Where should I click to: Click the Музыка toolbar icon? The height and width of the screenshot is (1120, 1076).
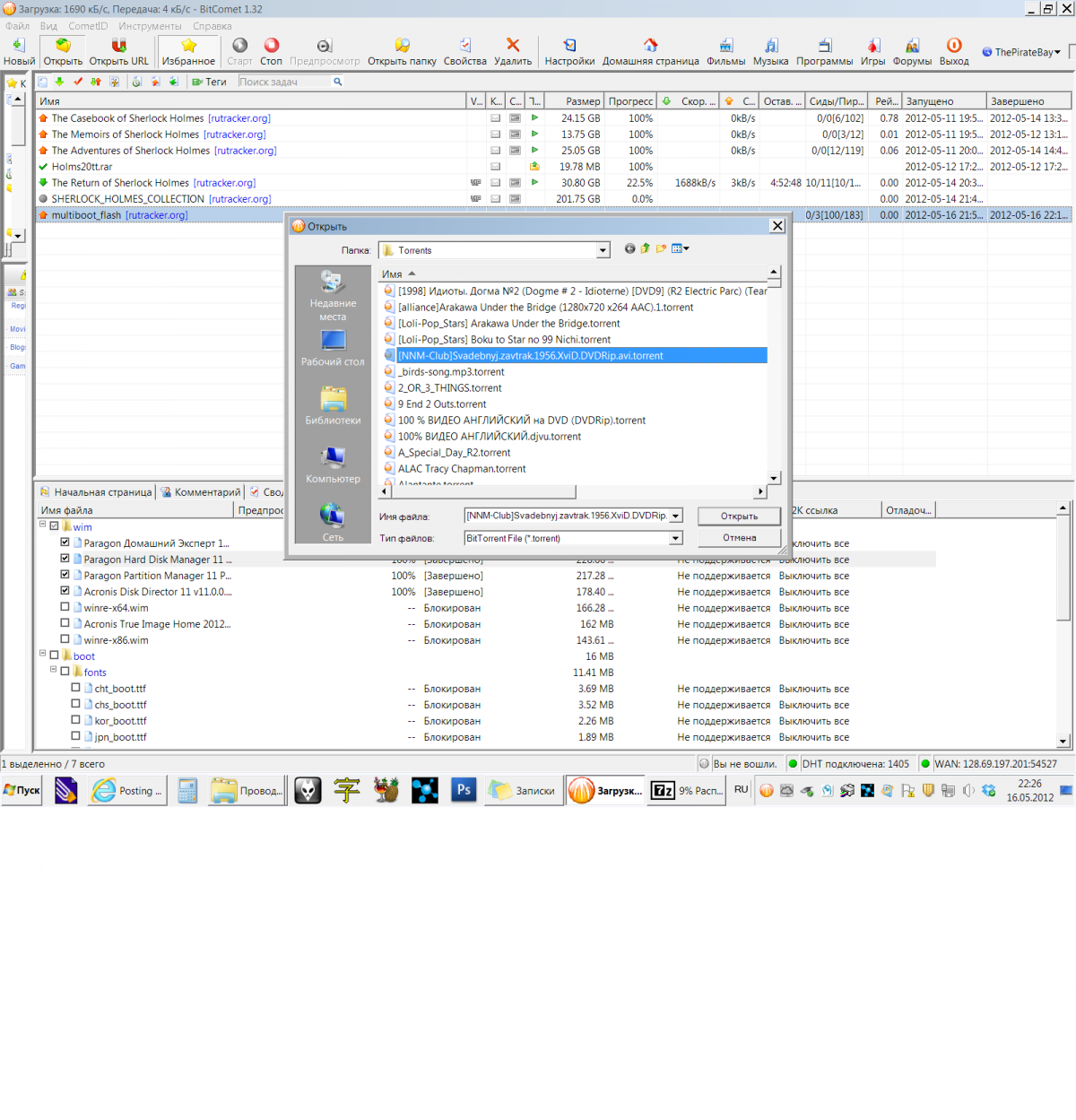(770, 45)
